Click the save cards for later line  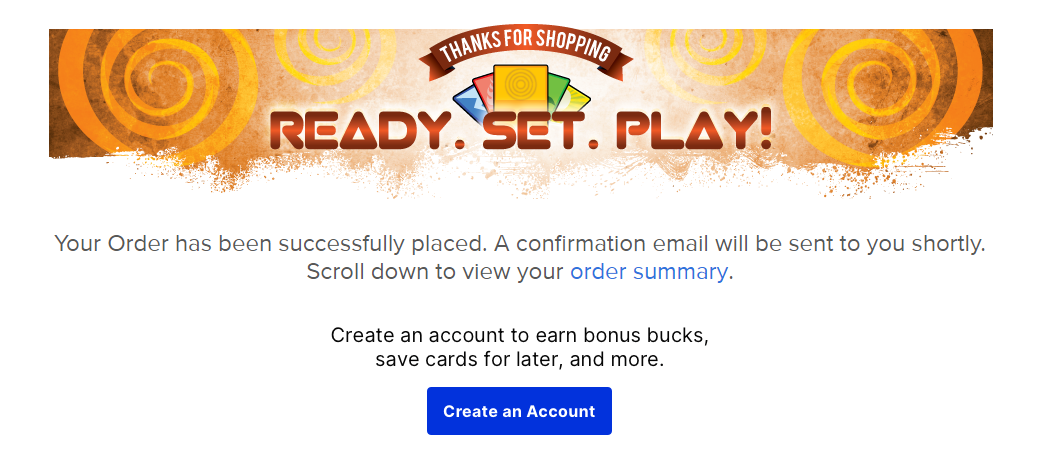click(520, 360)
